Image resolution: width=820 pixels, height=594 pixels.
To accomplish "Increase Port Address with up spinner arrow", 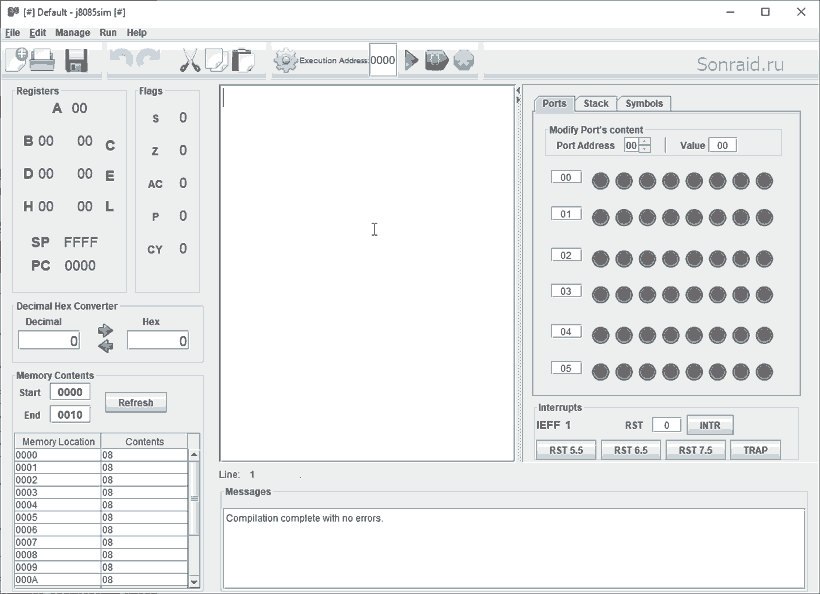I will (x=645, y=141).
